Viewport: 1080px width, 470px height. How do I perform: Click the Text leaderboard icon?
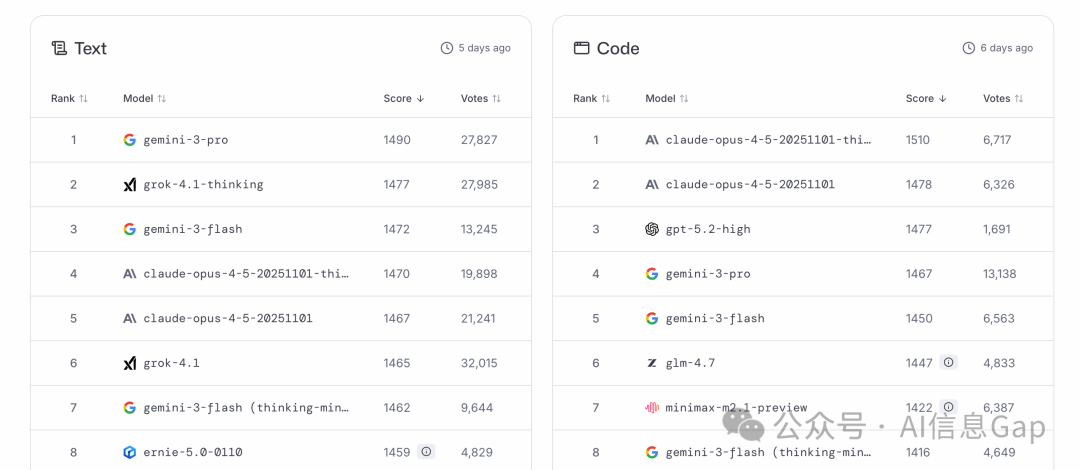click(60, 48)
